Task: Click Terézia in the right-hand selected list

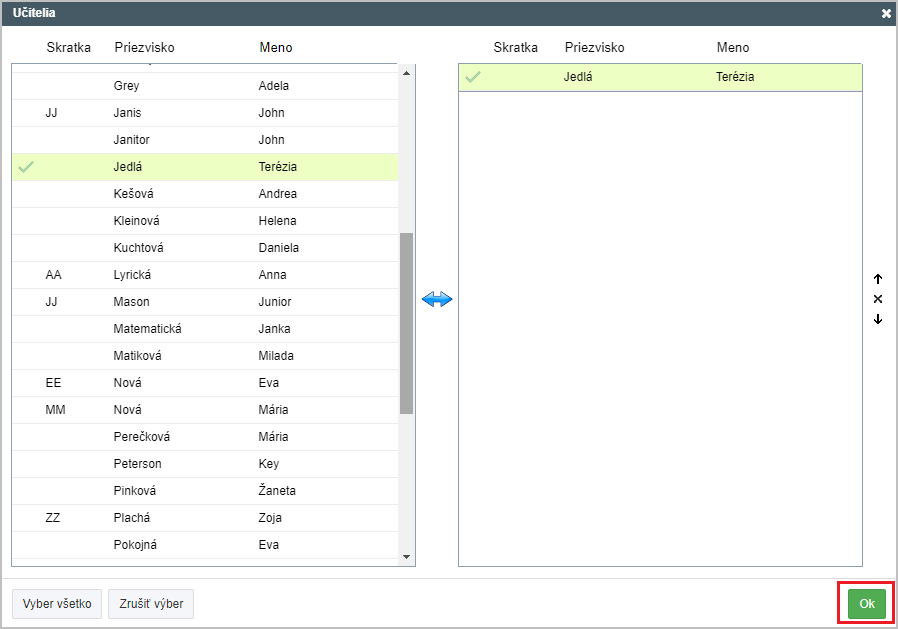Action: (735, 77)
